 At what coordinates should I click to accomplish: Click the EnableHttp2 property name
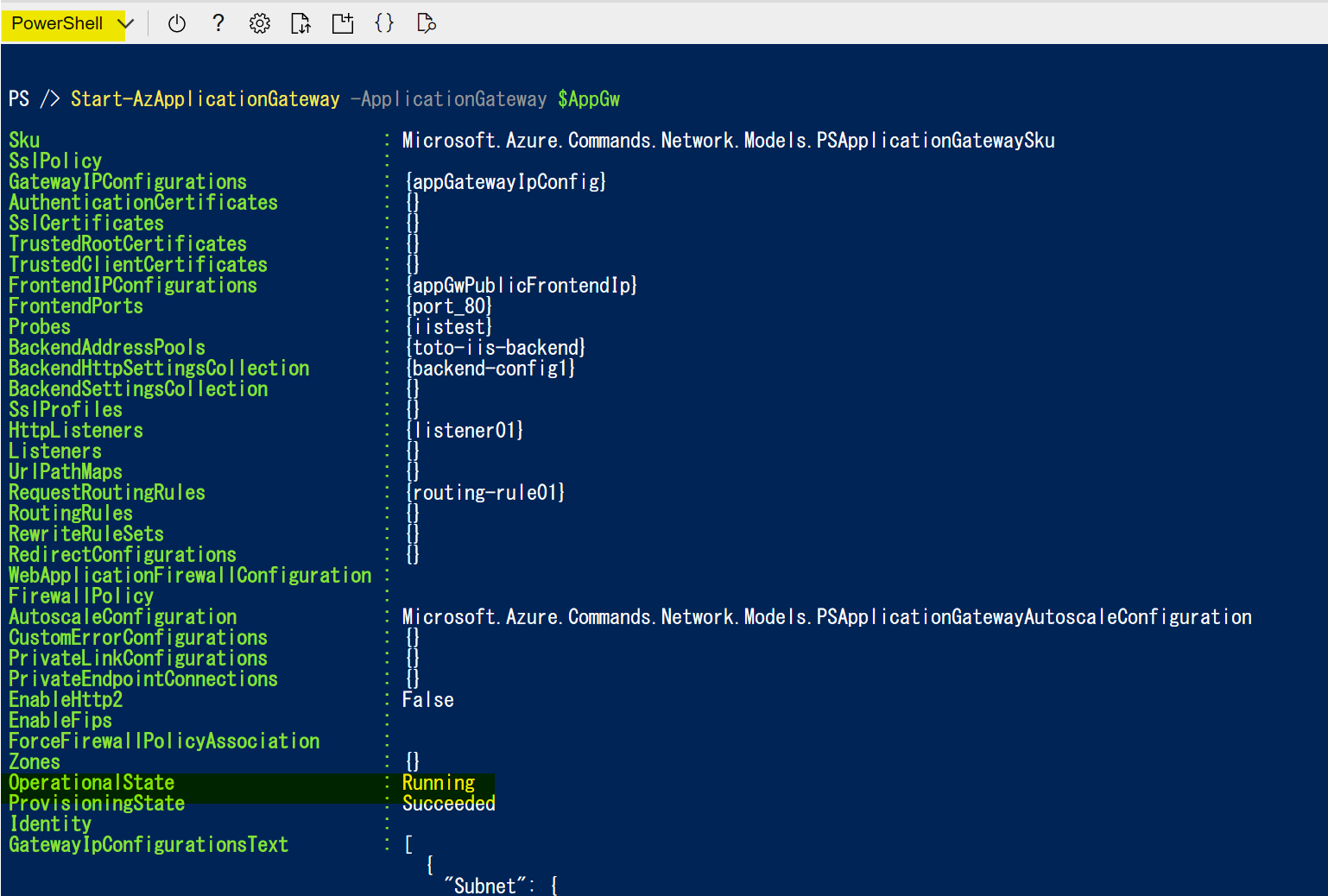pos(66,700)
